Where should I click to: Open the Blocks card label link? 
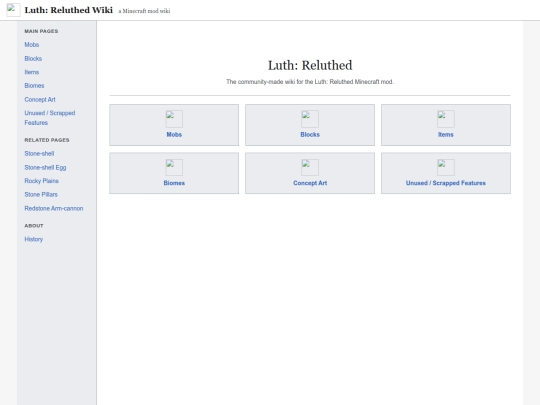[x=310, y=135]
